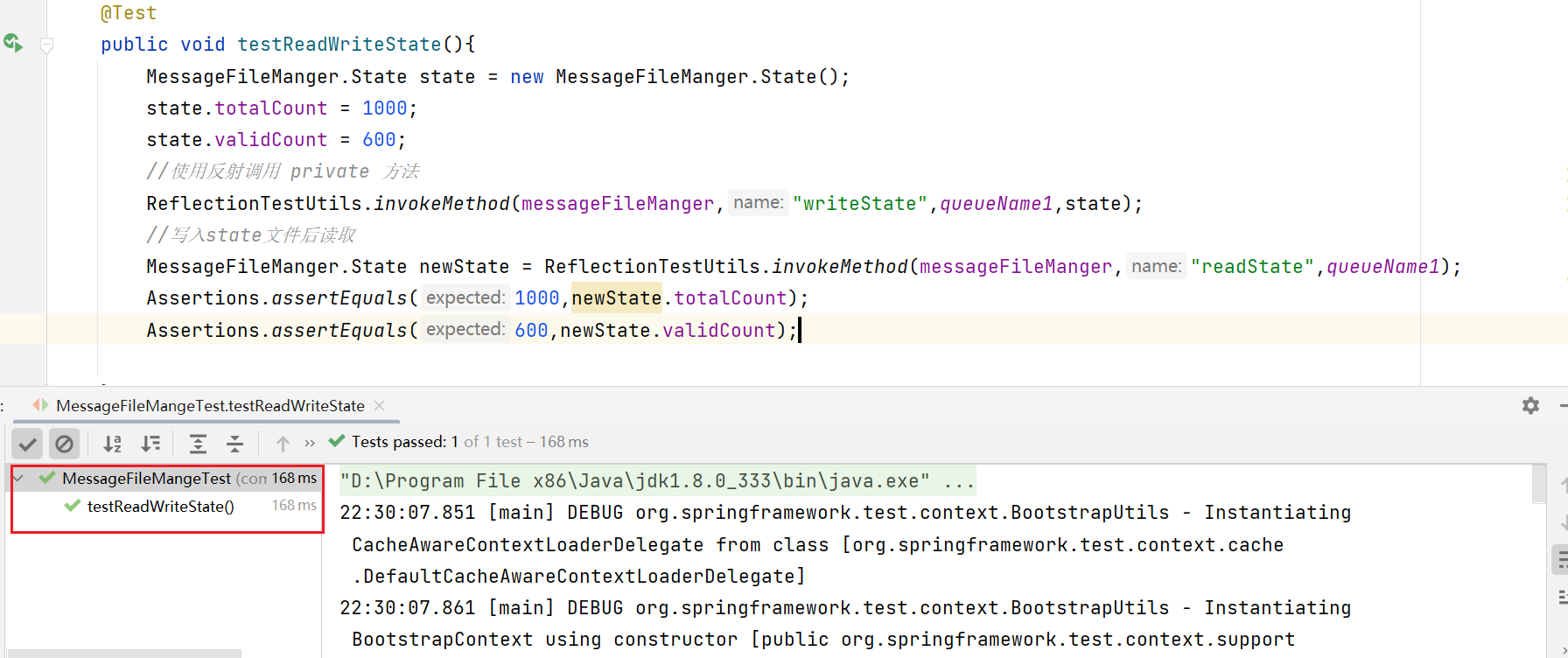Run testReadWriteState from the gutter icon
Image resolution: width=1568 pixels, height=658 pixels.
(13, 43)
